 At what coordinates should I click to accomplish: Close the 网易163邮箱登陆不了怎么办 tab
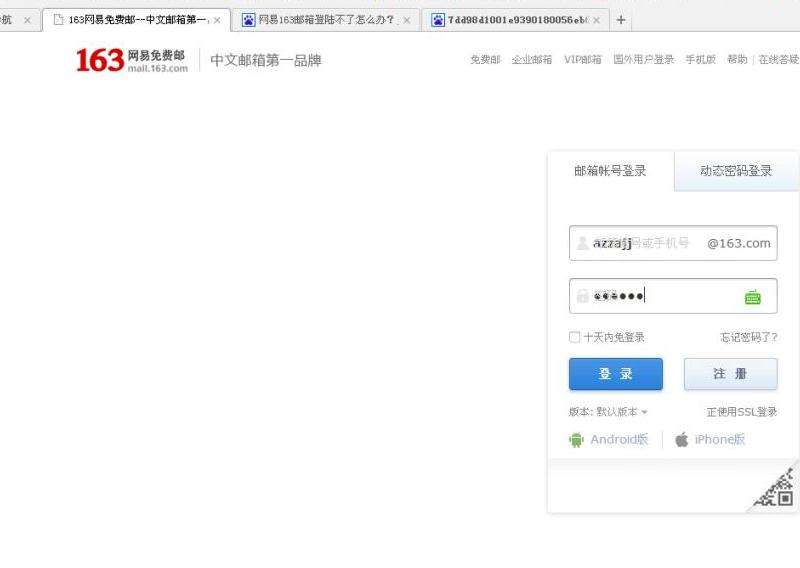(x=407, y=20)
